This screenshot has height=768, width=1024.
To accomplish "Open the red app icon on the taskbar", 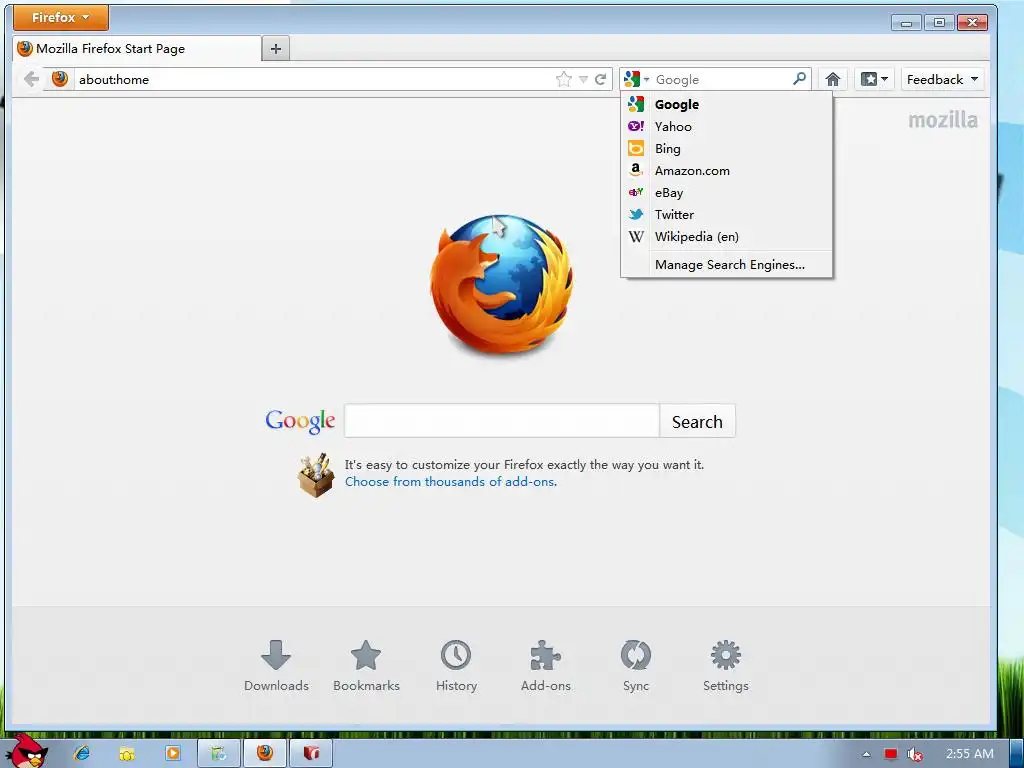I will pos(311,753).
